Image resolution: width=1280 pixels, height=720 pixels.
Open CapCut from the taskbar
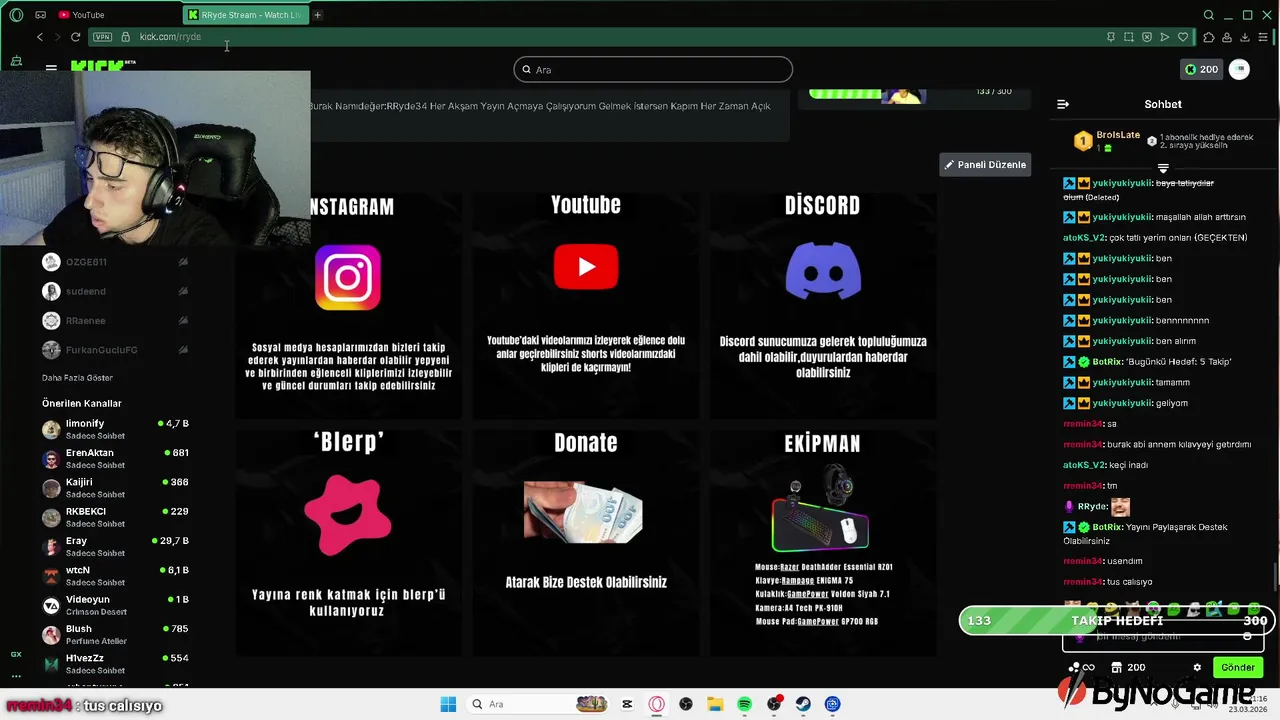(x=627, y=704)
